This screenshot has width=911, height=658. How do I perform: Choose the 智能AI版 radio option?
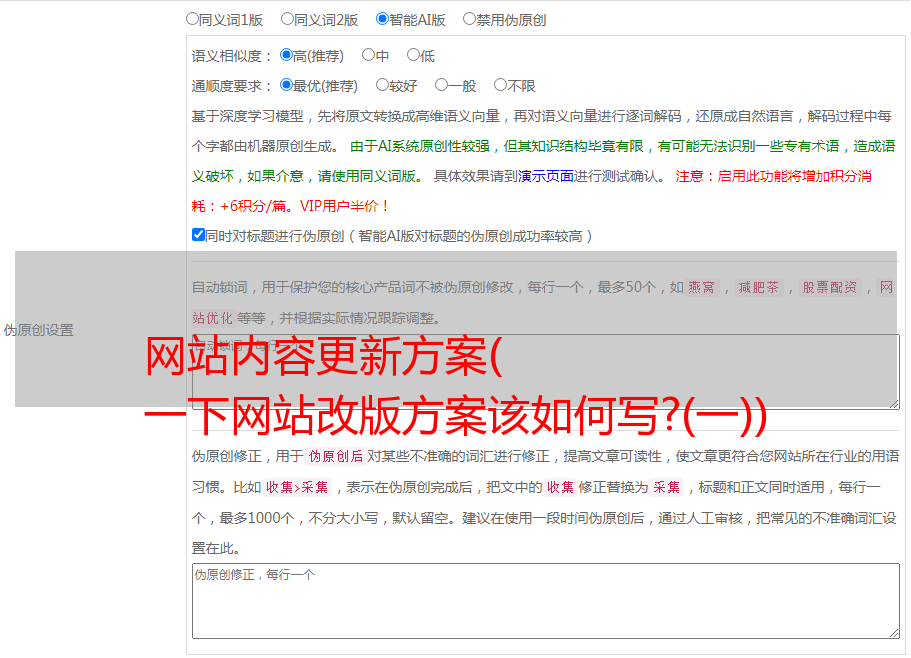click(x=382, y=19)
